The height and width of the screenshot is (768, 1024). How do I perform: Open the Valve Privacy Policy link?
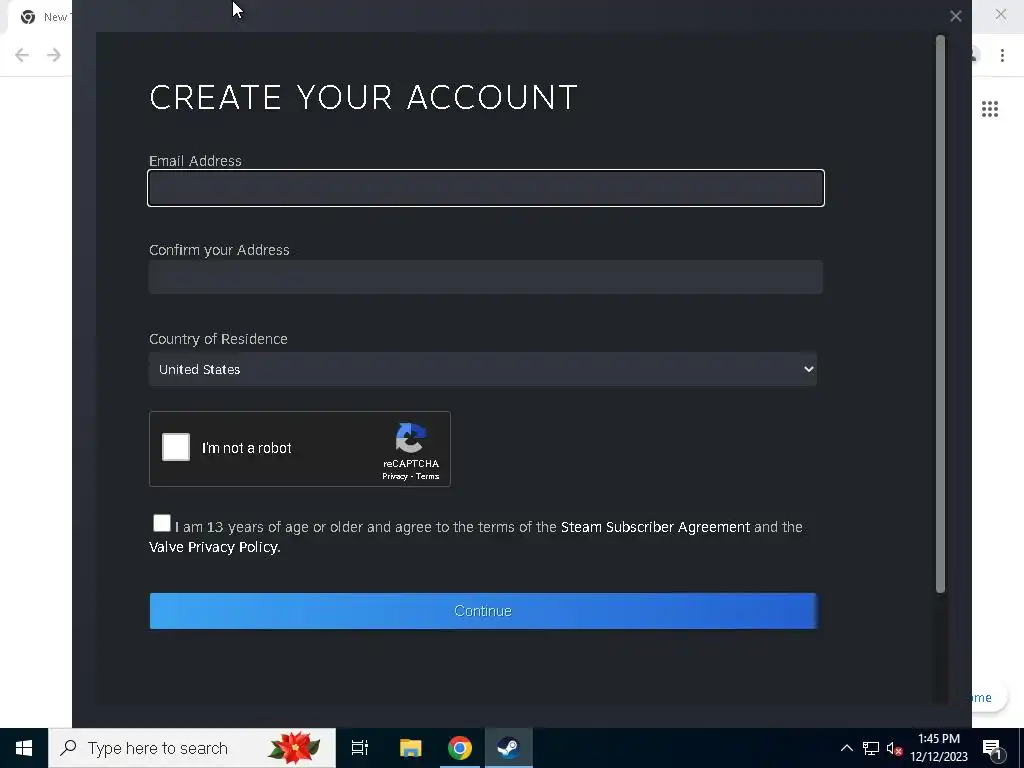click(214, 547)
